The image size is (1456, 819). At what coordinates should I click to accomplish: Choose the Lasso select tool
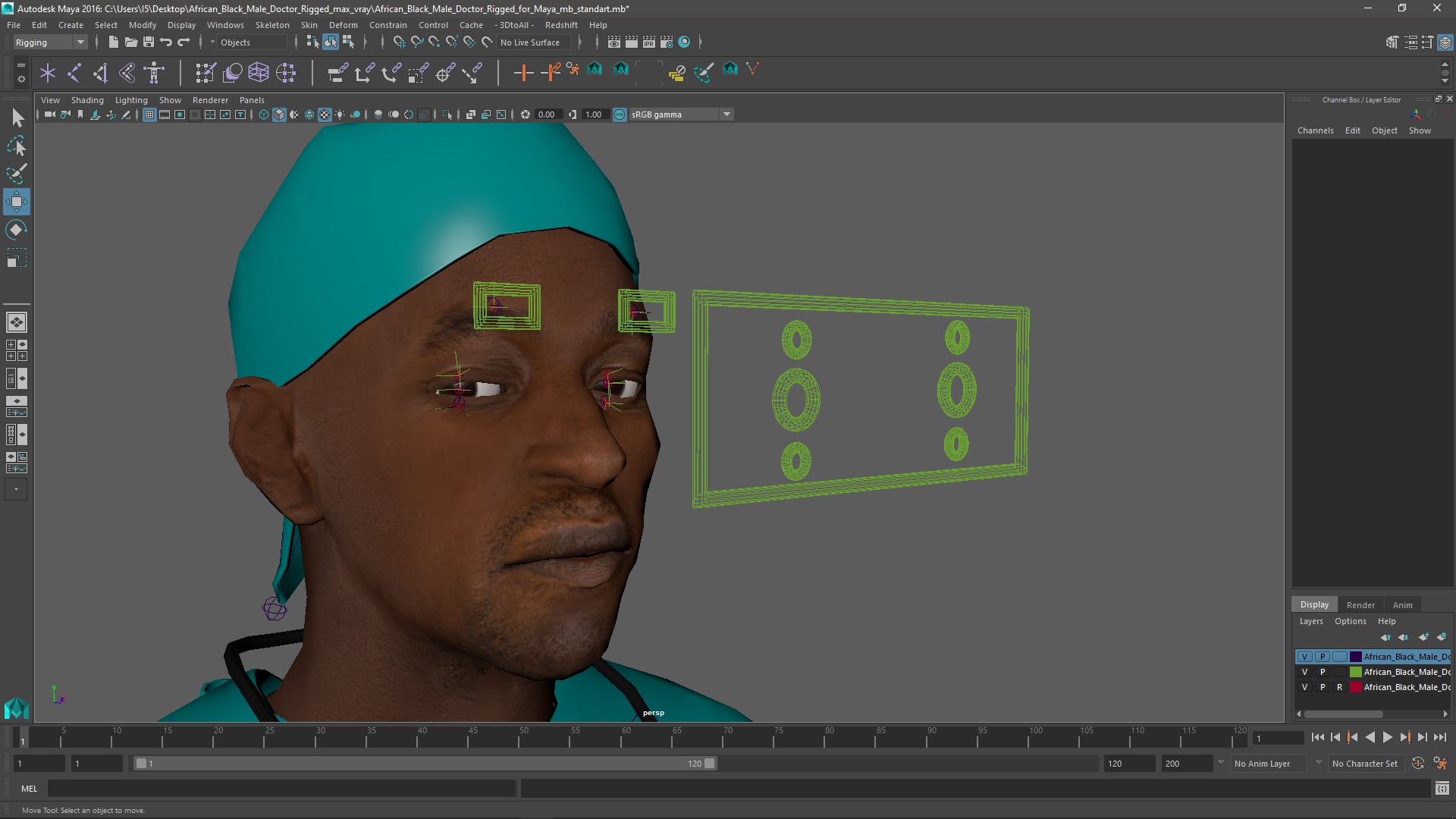click(17, 146)
